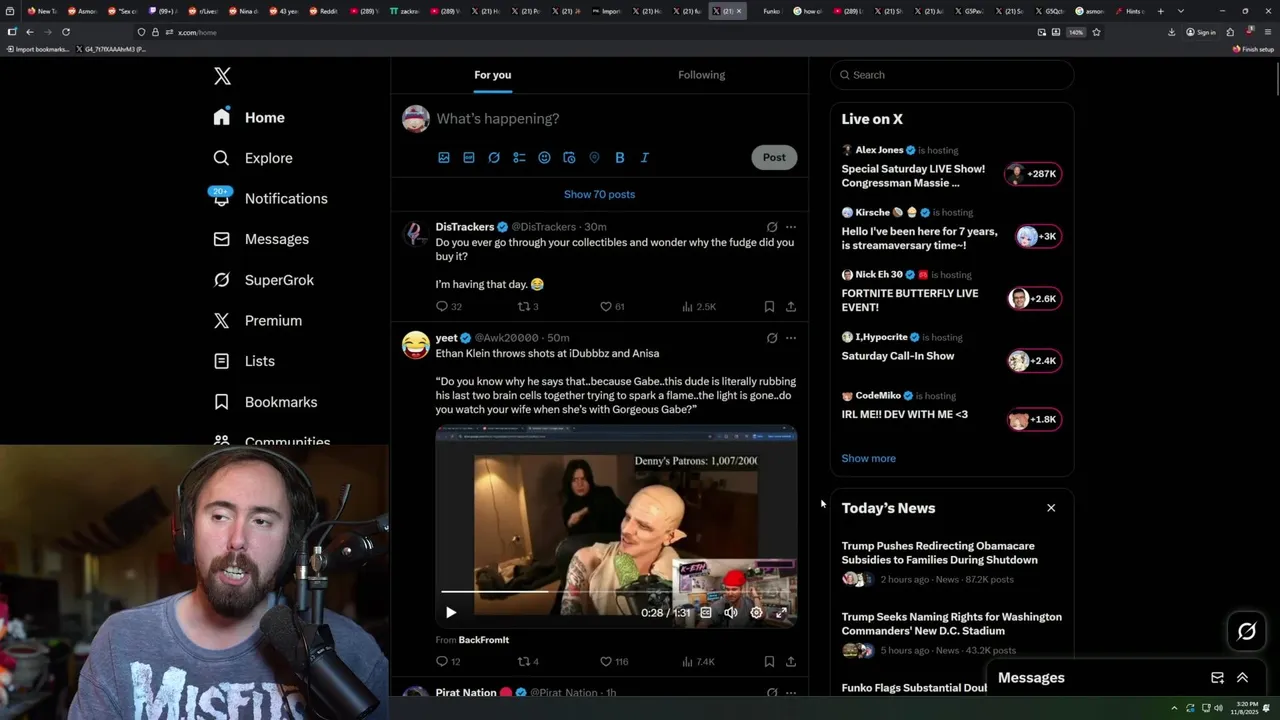Switch to the Following tab
The height and width of the screenshot is (720, 1280).
point(701,75)
